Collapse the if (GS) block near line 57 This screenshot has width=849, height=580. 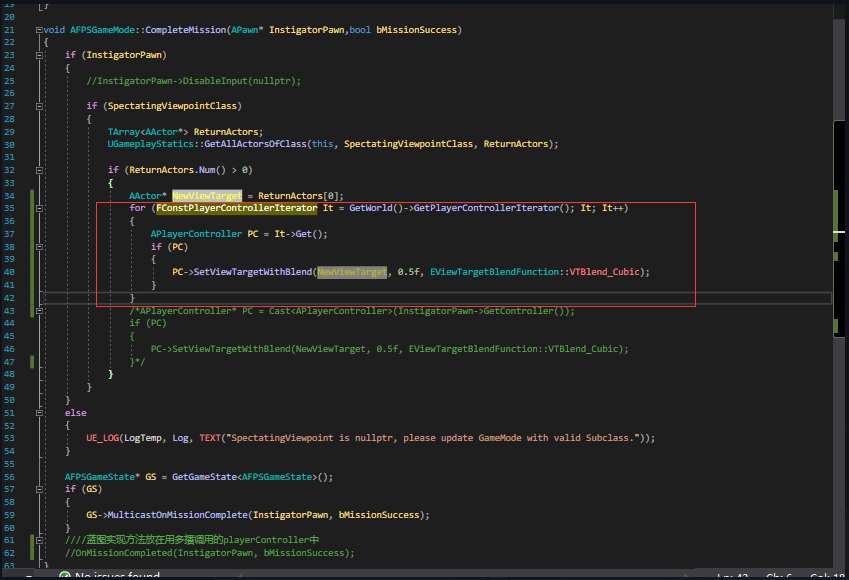tap(38, 488)
